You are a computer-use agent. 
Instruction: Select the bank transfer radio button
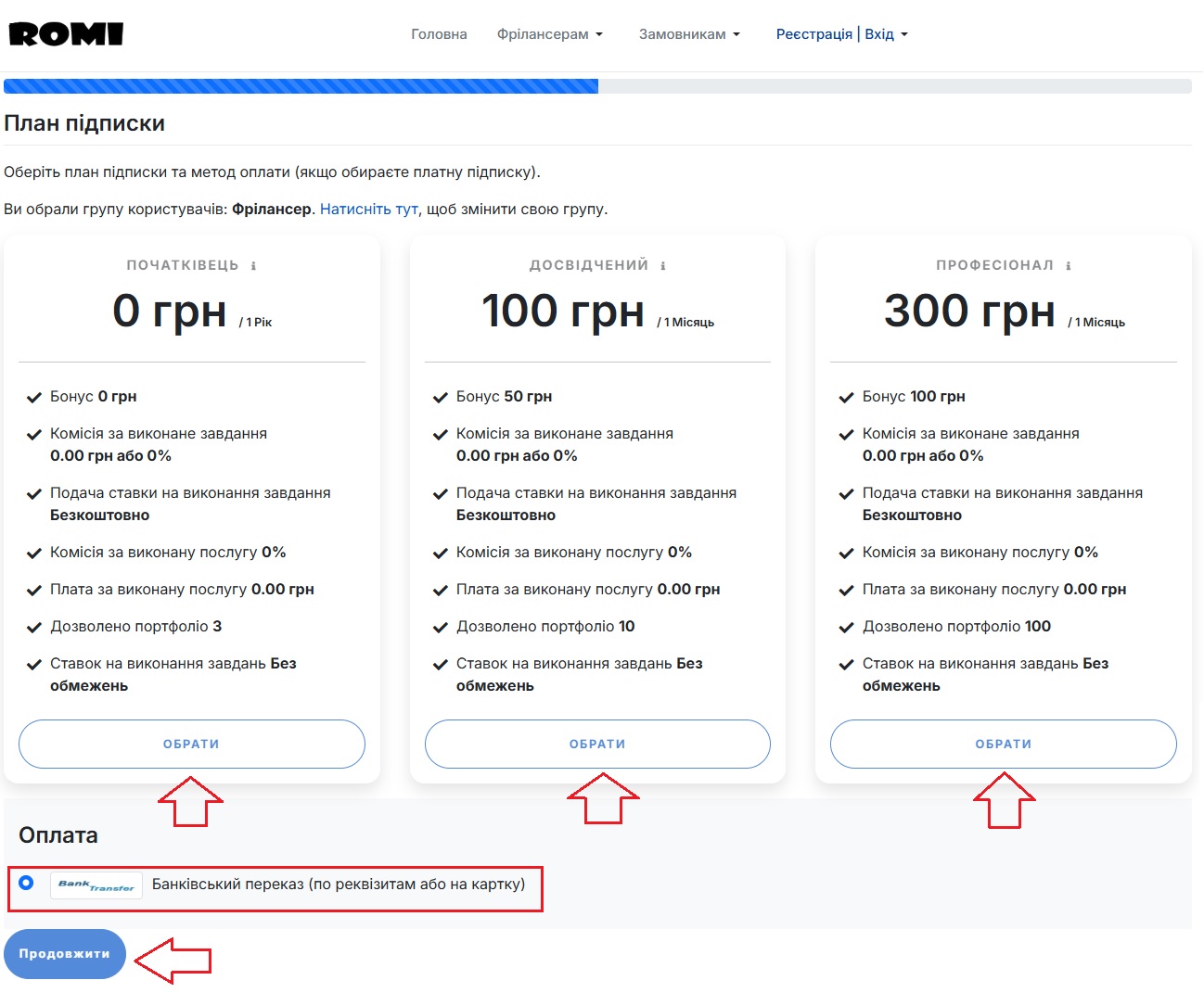(x=26, y=883)
